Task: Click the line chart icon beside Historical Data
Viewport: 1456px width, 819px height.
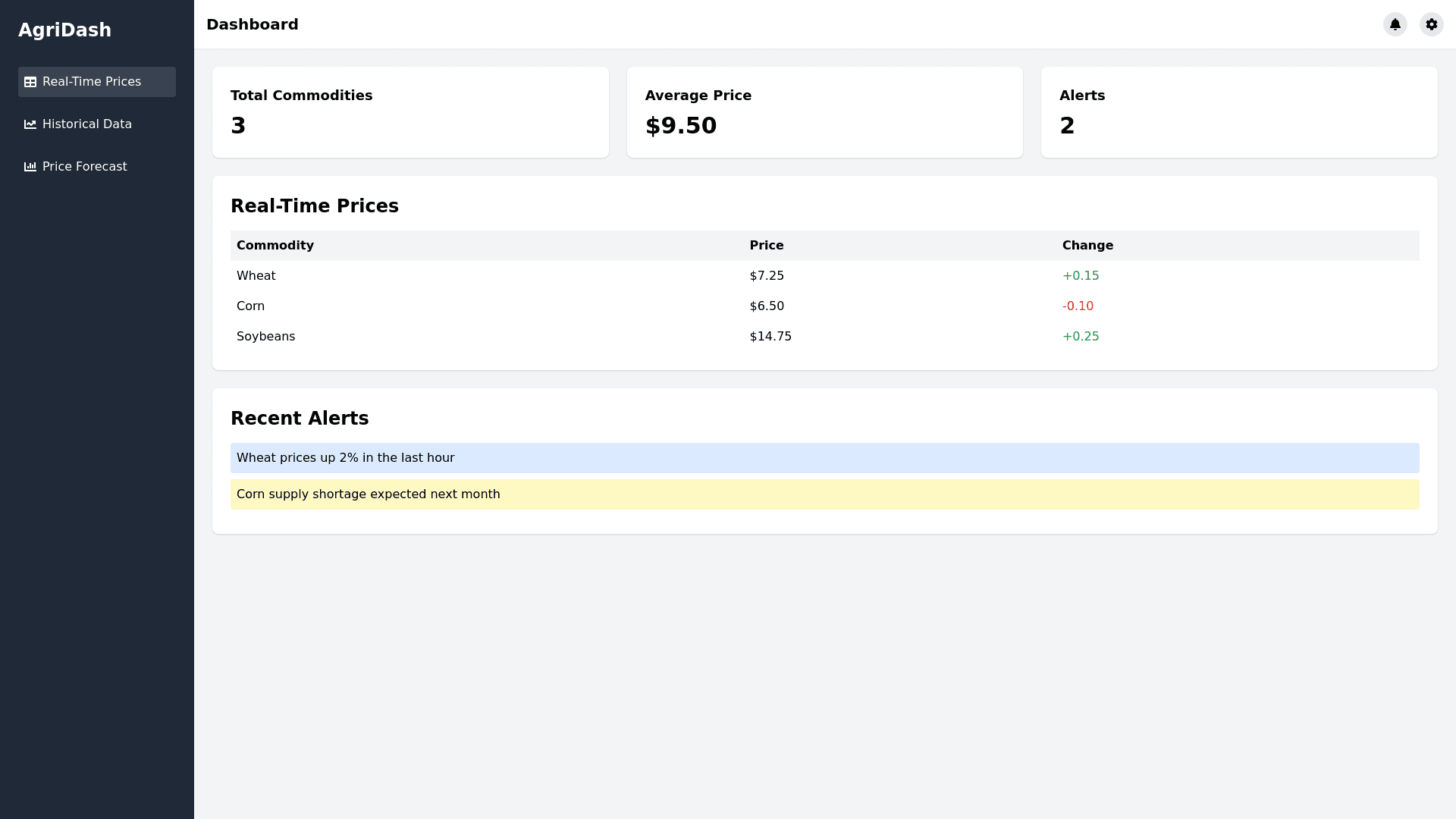Action: coord(30,124)
